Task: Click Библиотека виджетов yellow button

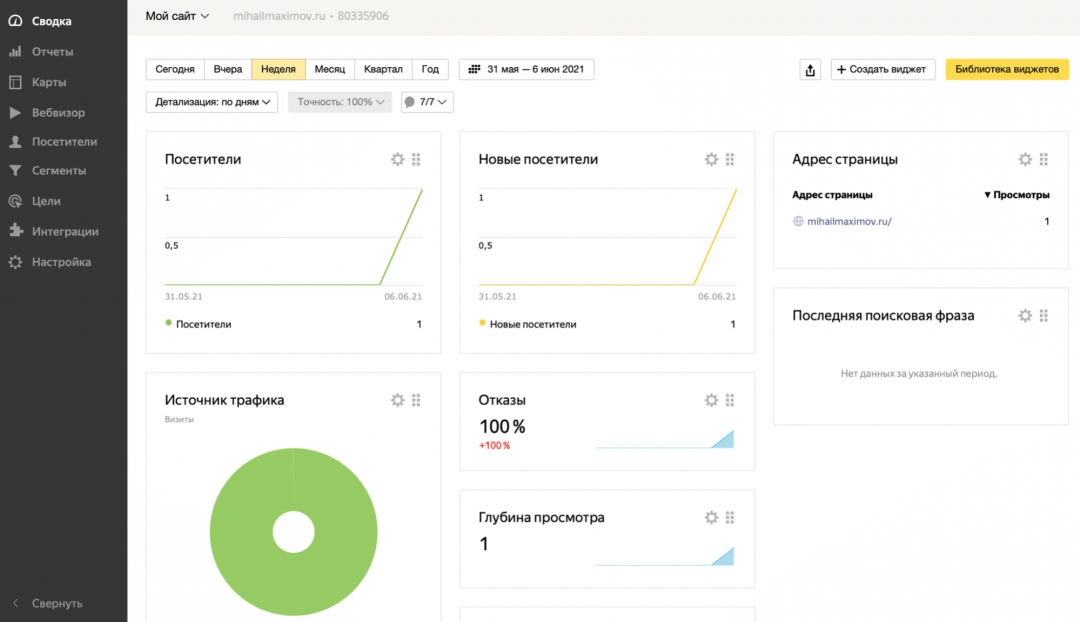Action: point(1006,69)
